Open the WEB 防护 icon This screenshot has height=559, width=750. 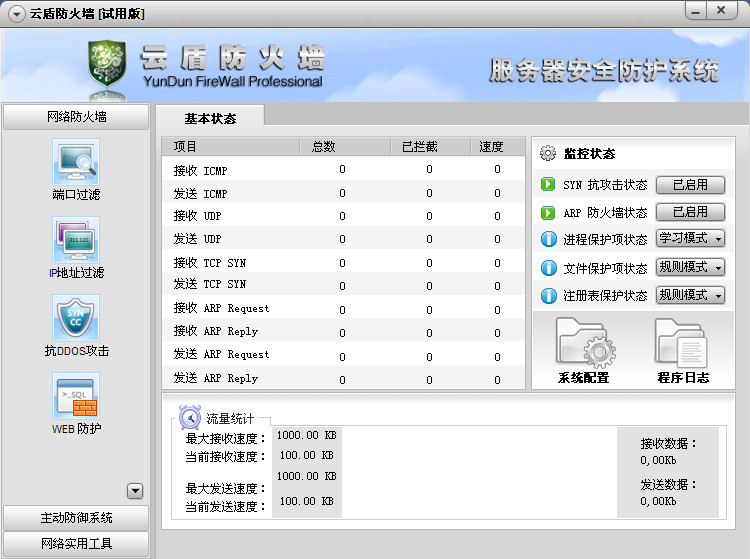point(76,396)
